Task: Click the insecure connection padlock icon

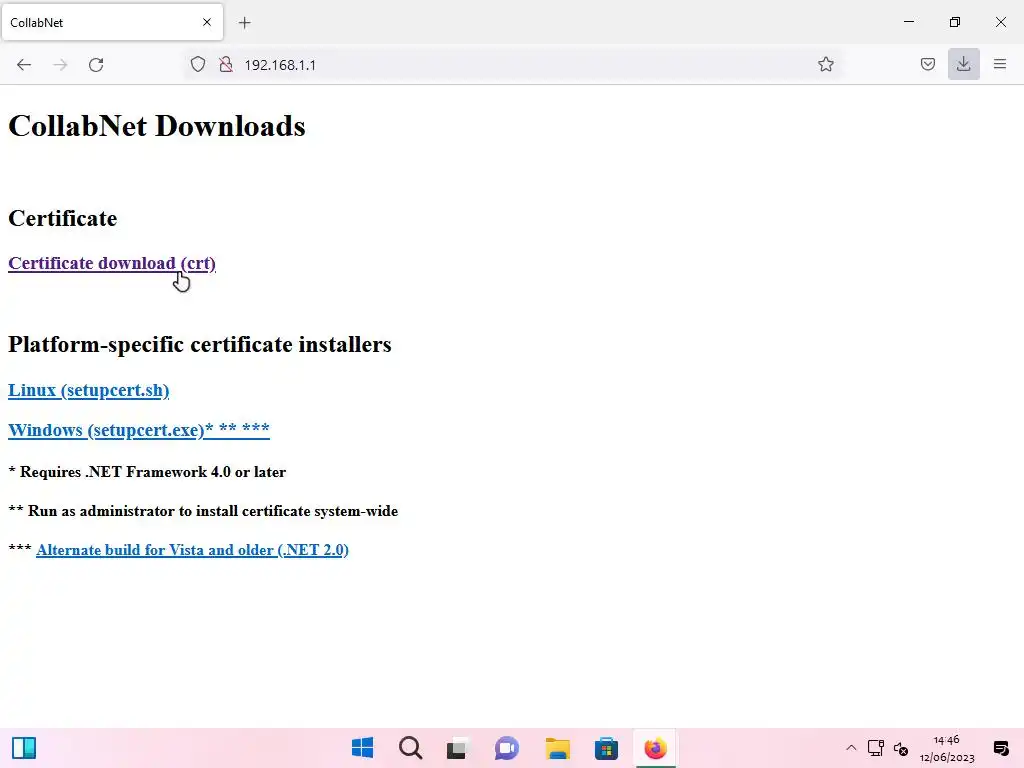Action: pyautogui.click(x=226, y=65)
